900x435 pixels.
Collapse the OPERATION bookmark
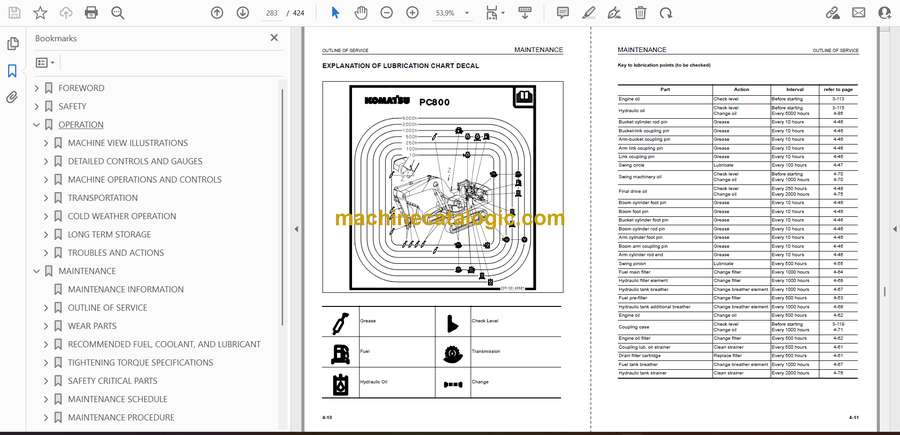(37, 125)
